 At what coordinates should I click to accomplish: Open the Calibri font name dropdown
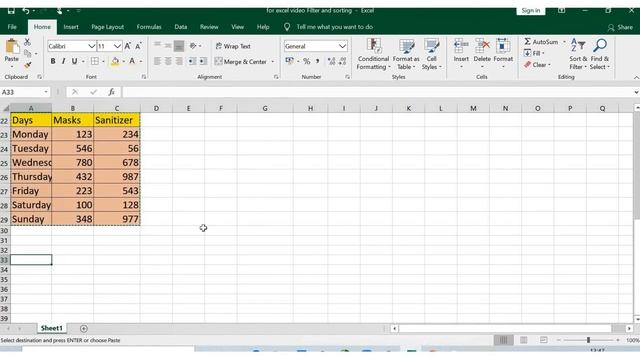coord(91,46)
